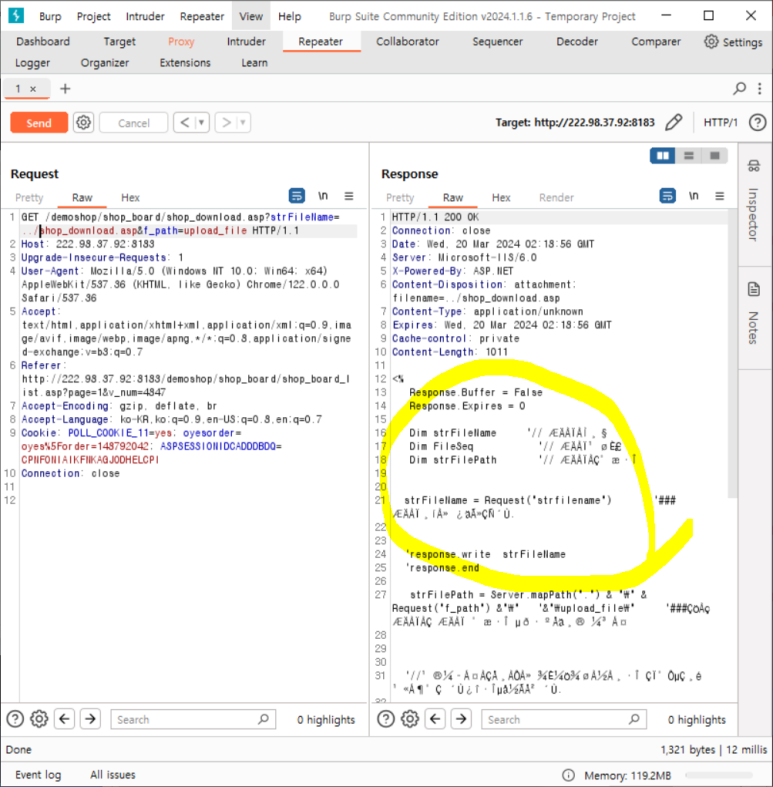Go back to previous request in history
The image size is (773, 787).
click(x=185, y=122)
